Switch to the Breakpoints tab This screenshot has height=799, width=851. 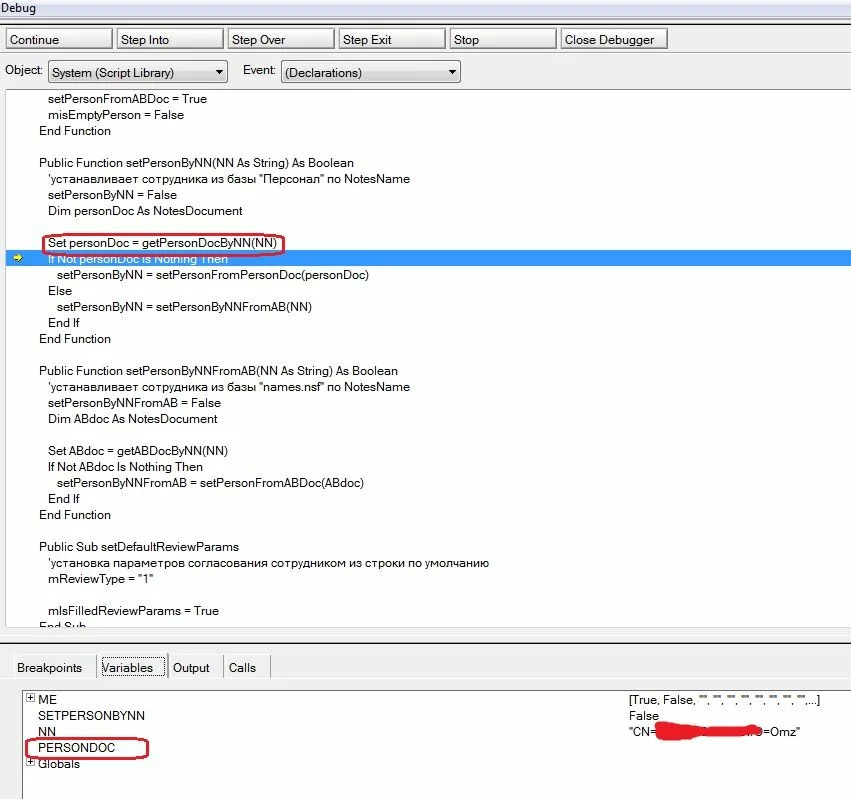49,667
